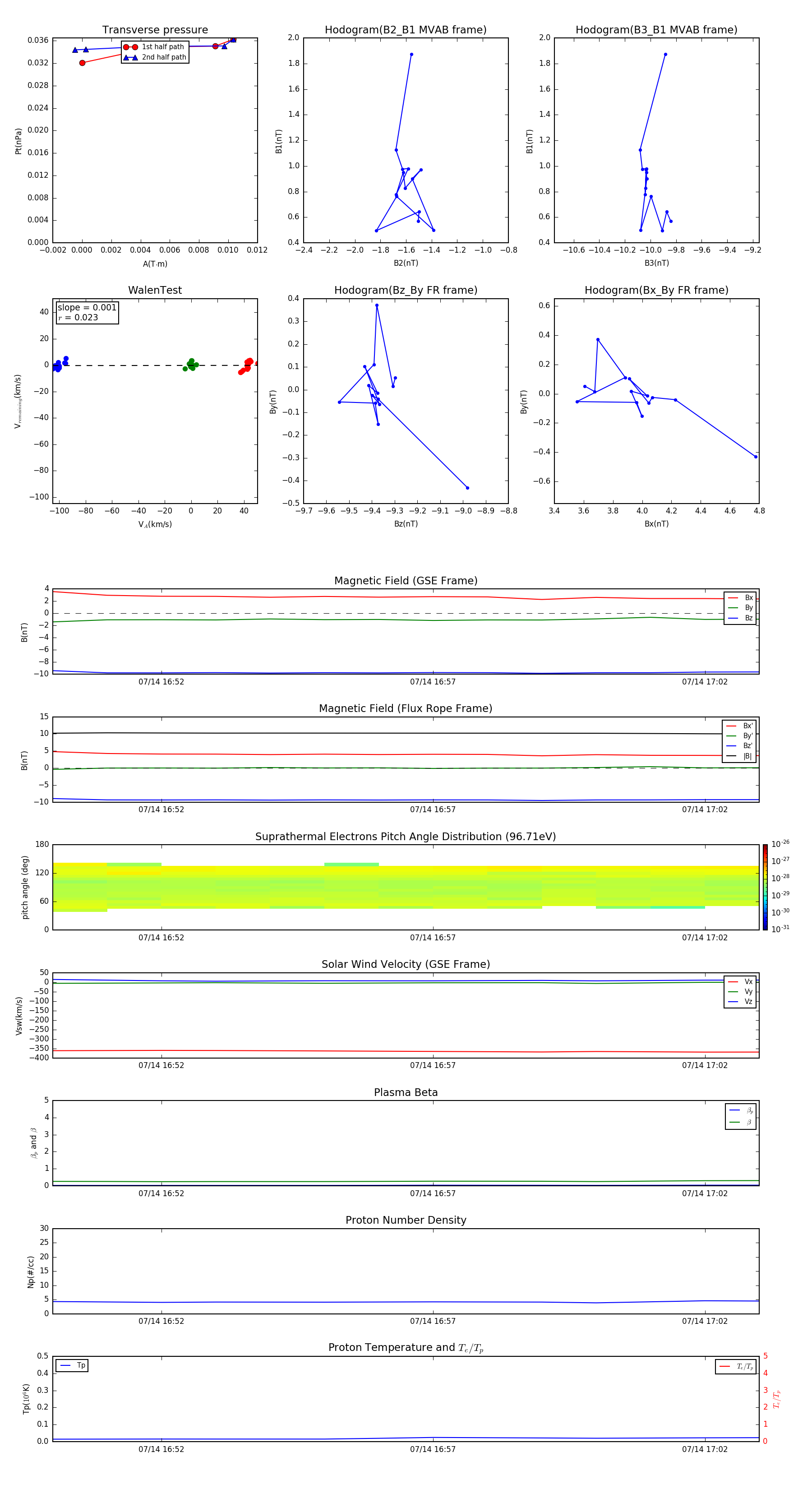Click the 'pitch angle (deg)' axis label
The width and height of the screenshot is (812, 1489).
tap(25, 887)
